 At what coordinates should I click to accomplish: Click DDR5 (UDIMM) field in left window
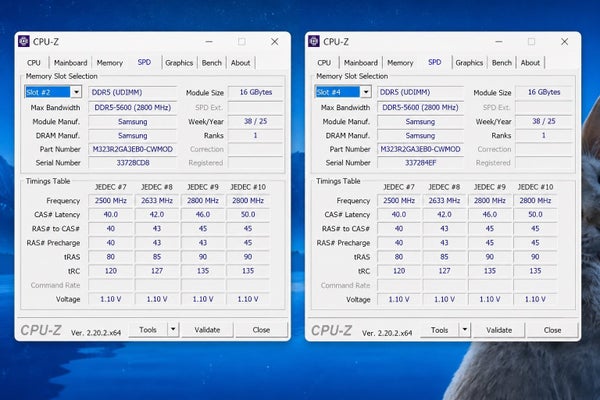(133, 92)
